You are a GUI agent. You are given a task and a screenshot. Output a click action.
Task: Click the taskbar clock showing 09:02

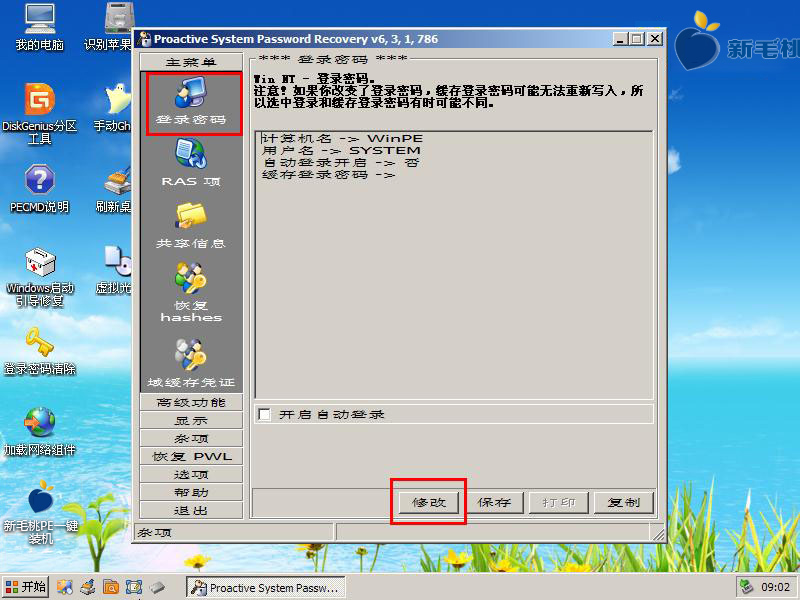(776, 587)
